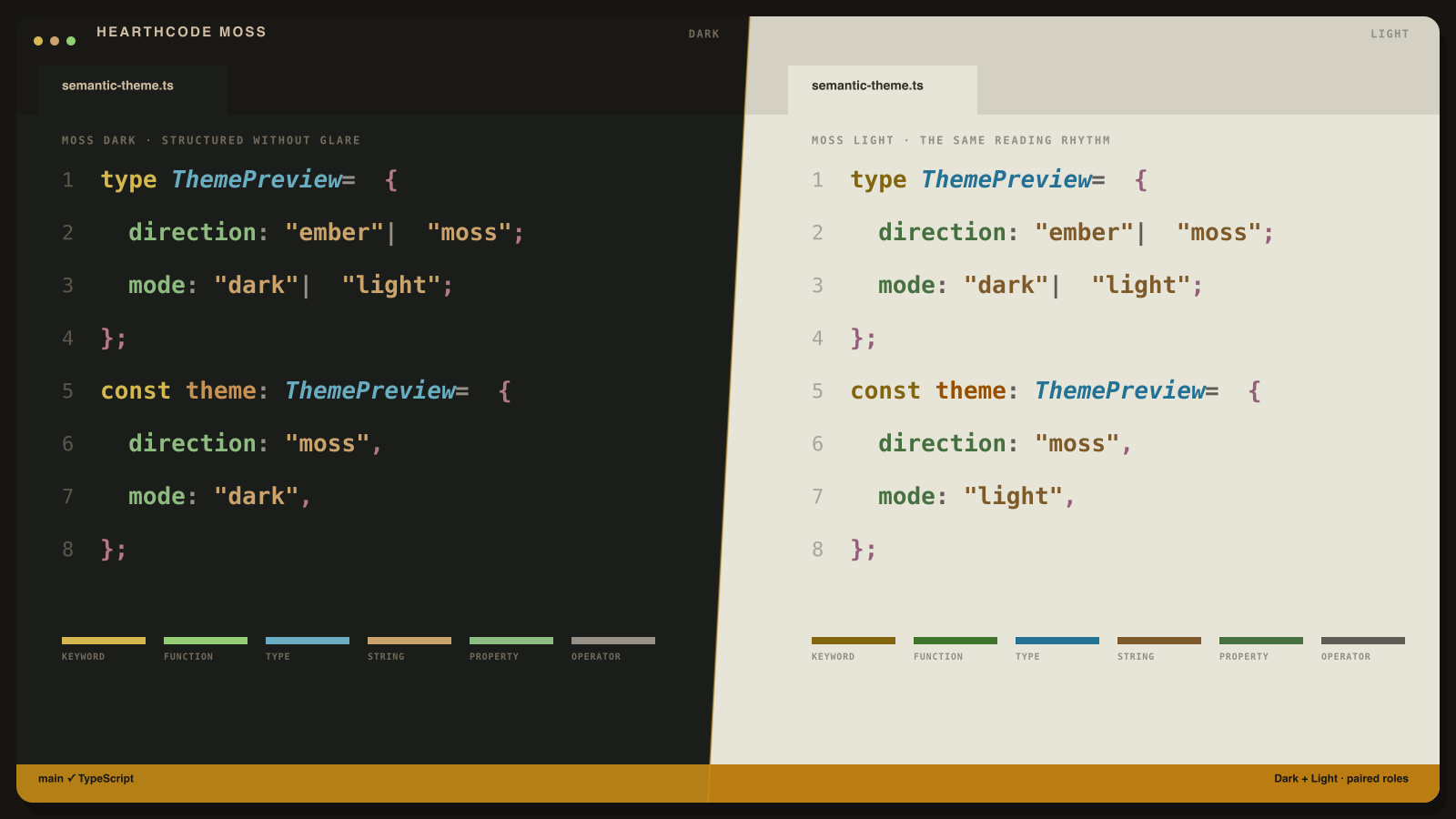Screen dimensions: 1456x819
Task: Click line number 1 in the dark pane
Action: coord(67,180)
